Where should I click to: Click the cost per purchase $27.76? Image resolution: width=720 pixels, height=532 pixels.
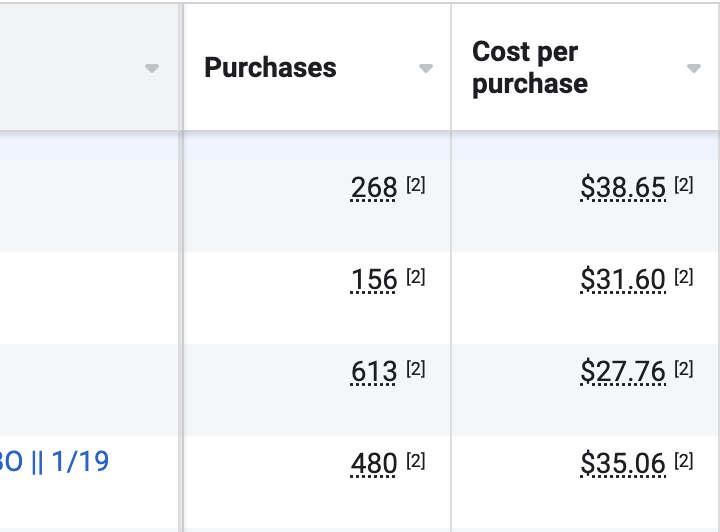tap(623, 371)
